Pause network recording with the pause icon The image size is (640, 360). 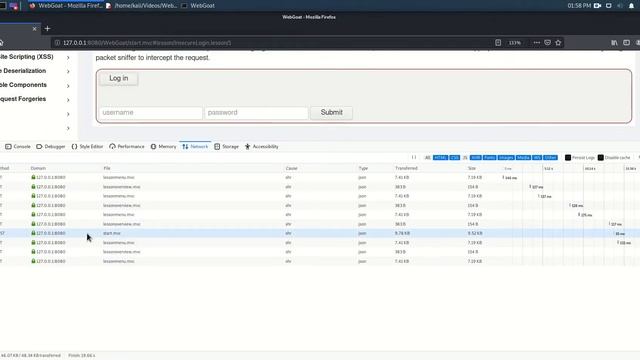[414, 158]
